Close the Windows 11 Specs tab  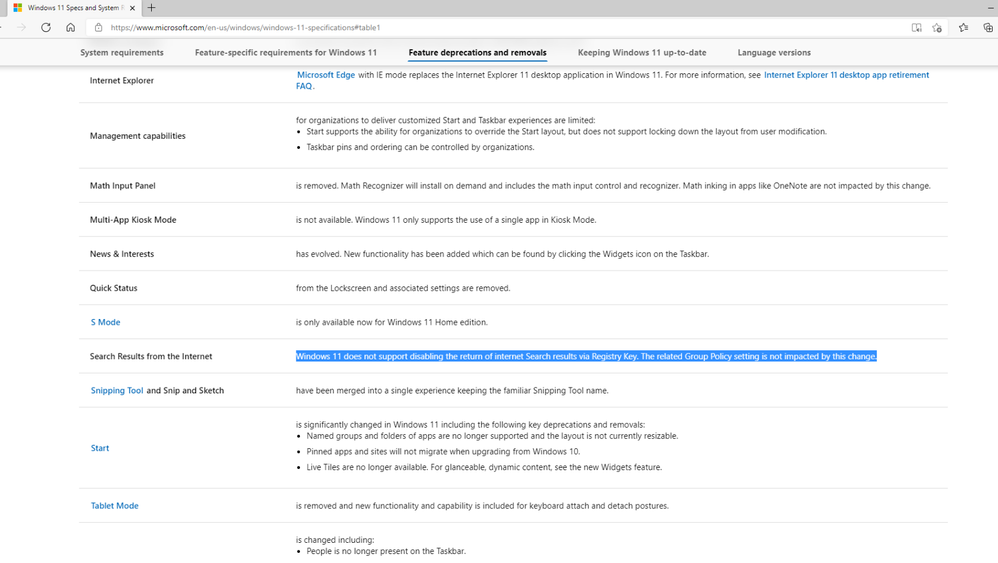coord(132,8)
